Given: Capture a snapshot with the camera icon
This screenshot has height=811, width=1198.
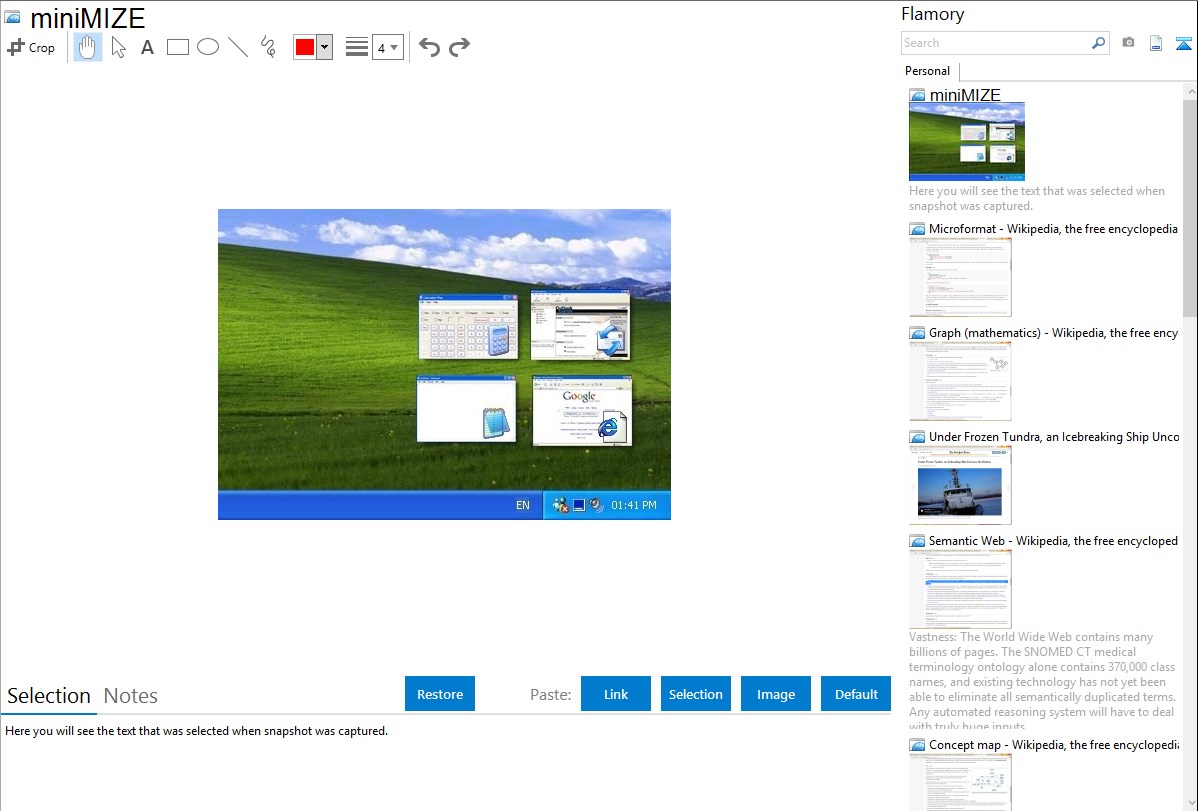Looking at the screenshot, I should point(1128,43).
